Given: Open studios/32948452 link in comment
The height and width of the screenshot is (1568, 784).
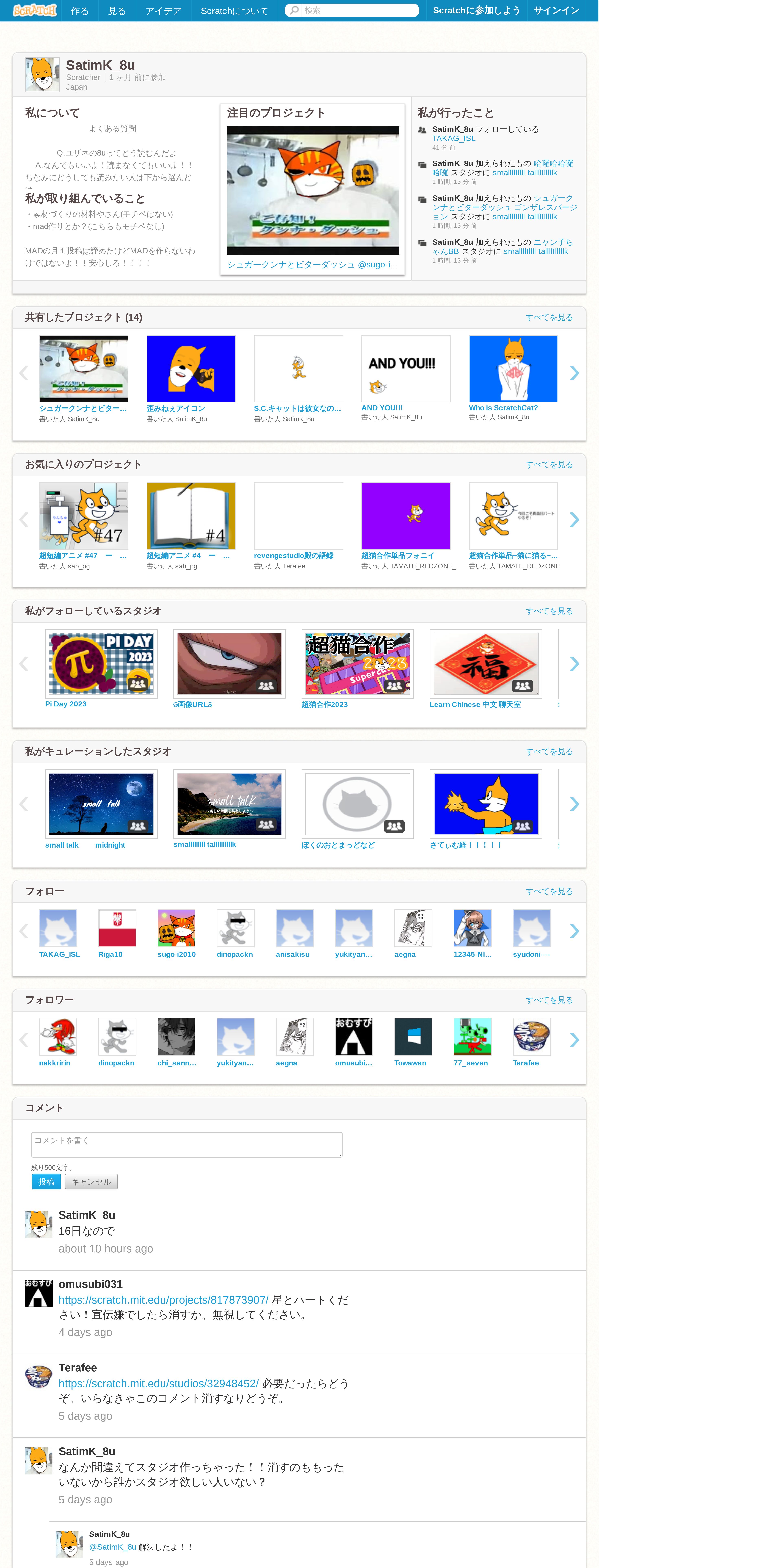Looking at the screenshot, I should pos(158,1384).
